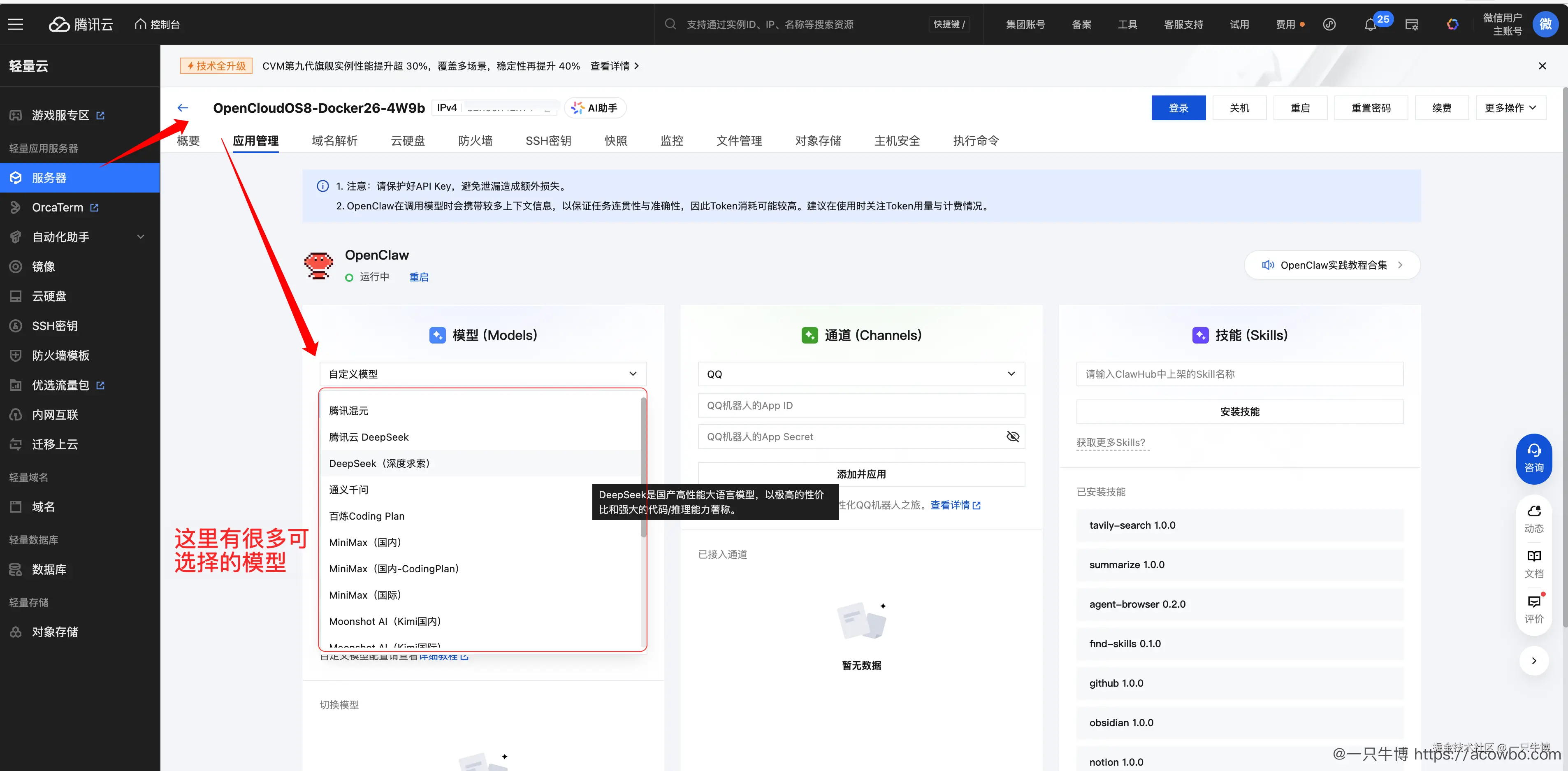The width and height of the screenshot is (1568, 771).
Task: Switch to the 监控 tab
Action: pyautogui.click(x=671, y=140)
